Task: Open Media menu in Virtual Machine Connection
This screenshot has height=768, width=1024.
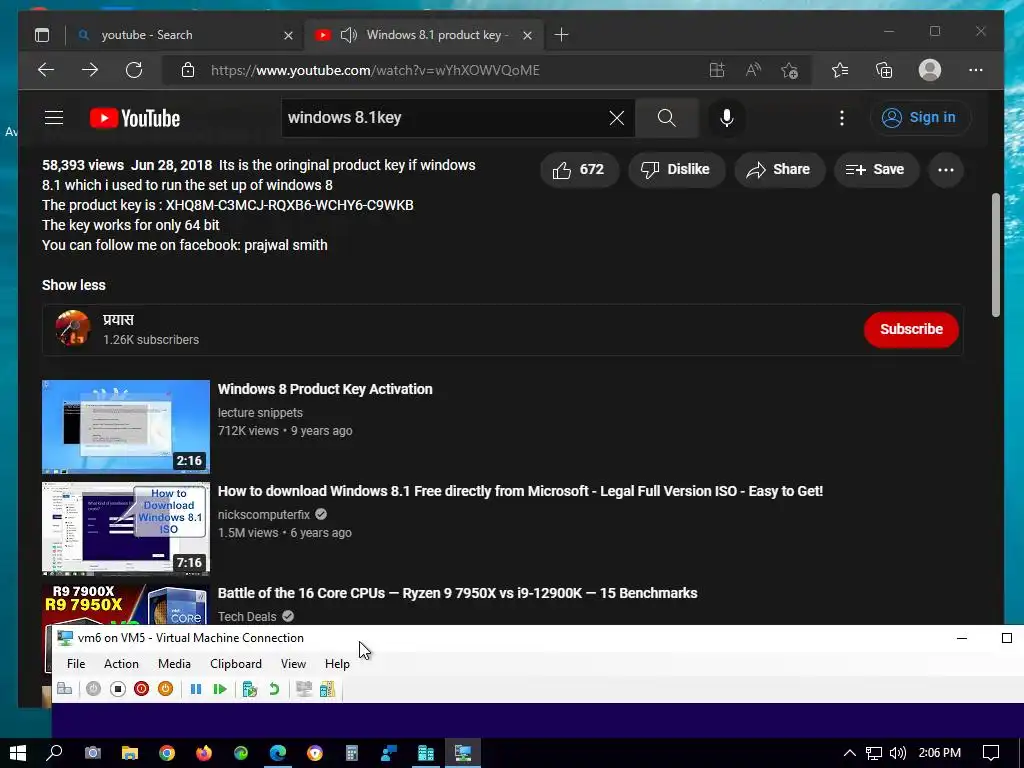Action: point(174,664)
